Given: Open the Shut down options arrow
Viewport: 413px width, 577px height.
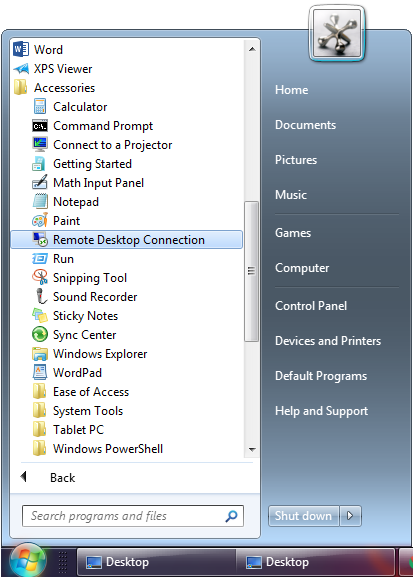Looking at the screenshot, I should coord(350,516).
